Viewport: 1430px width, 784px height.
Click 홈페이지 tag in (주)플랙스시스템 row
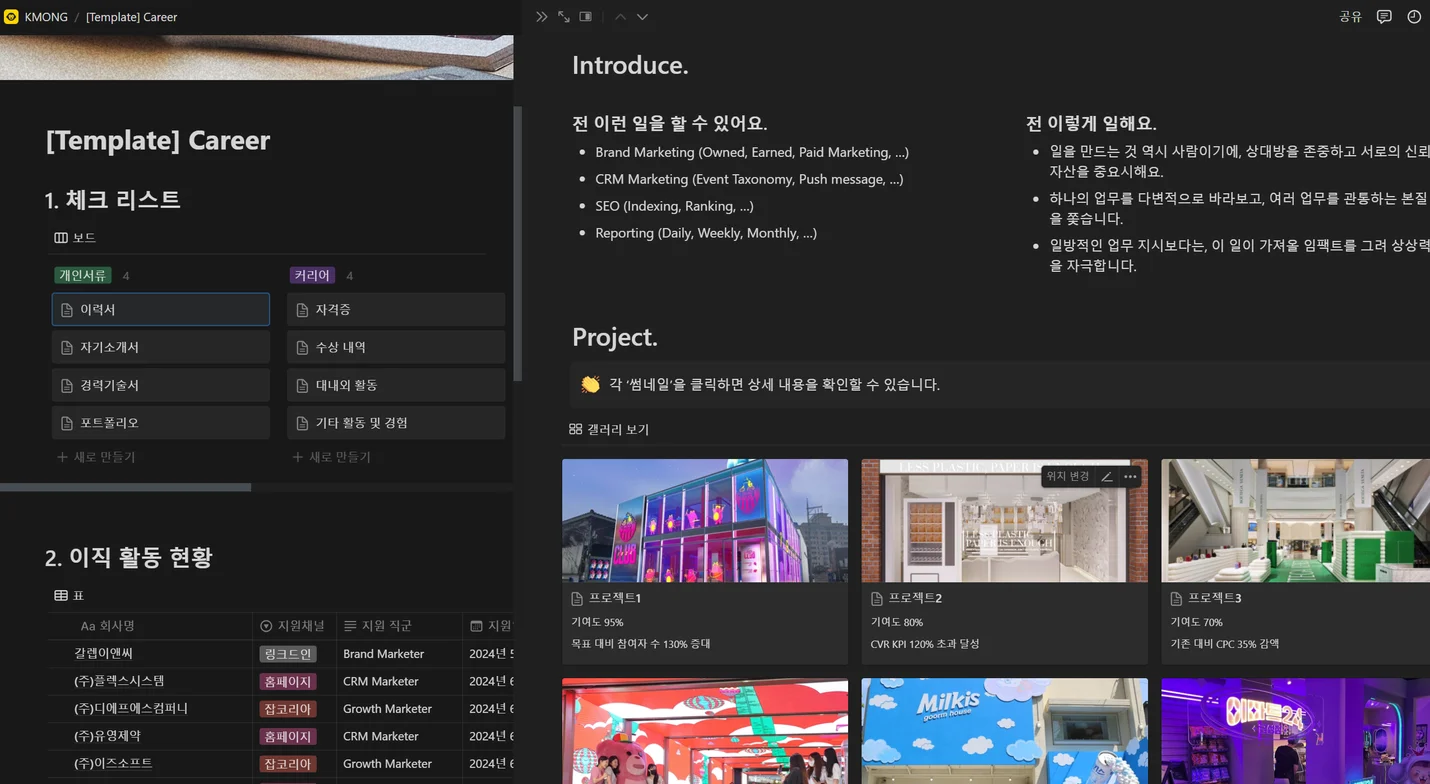(288, 682)
